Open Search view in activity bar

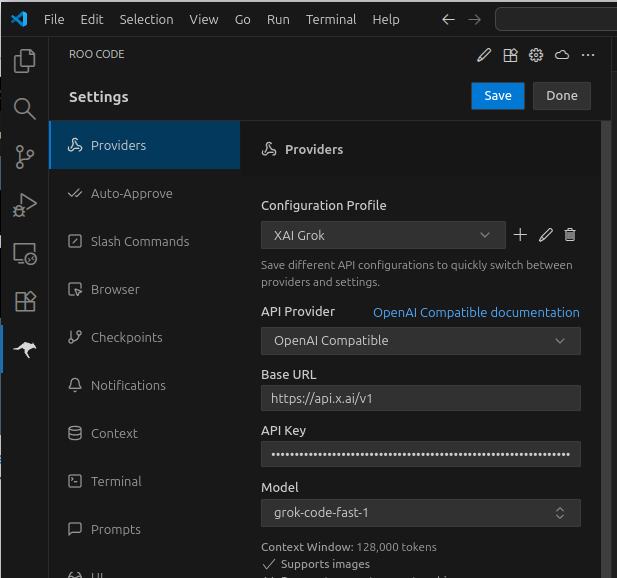point(24,109)
